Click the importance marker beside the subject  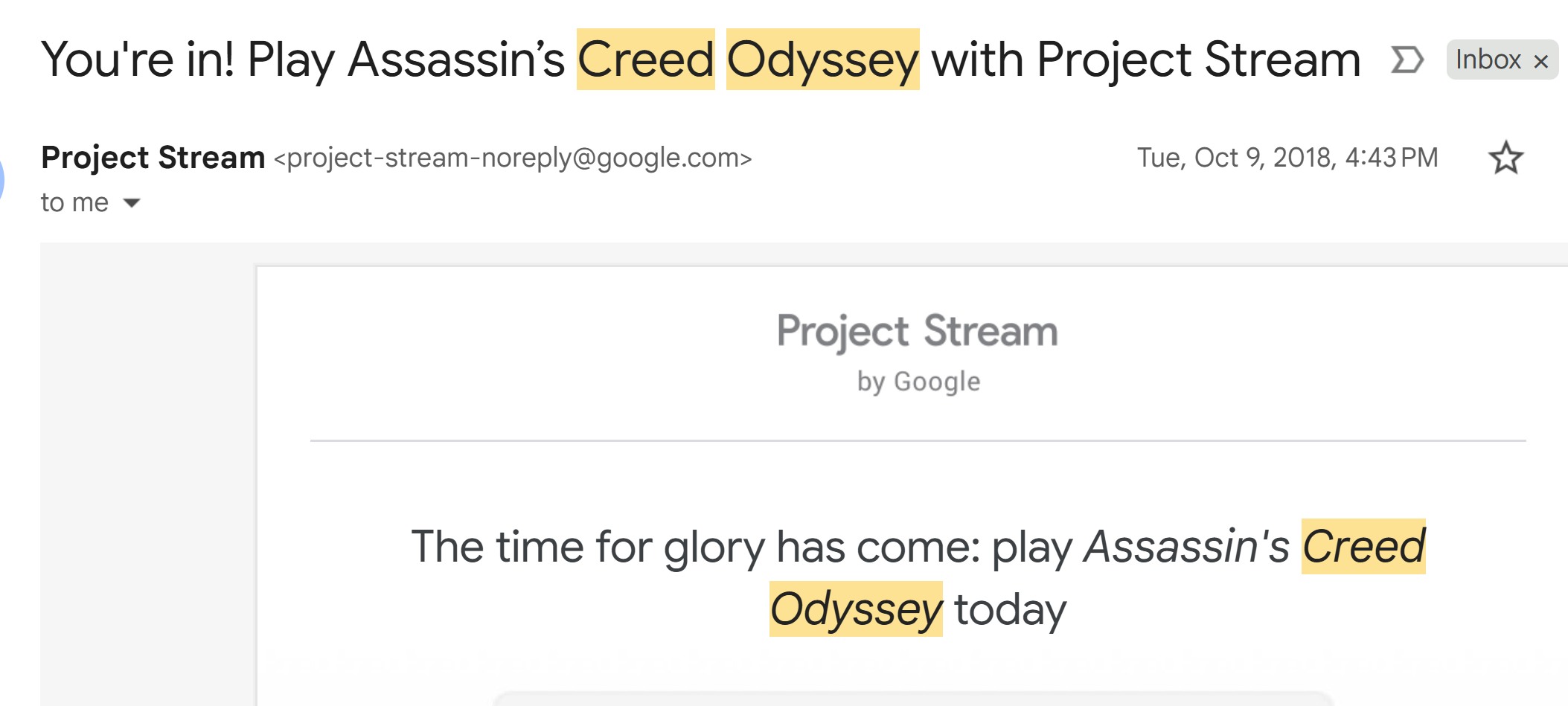tap(1407, 60)
